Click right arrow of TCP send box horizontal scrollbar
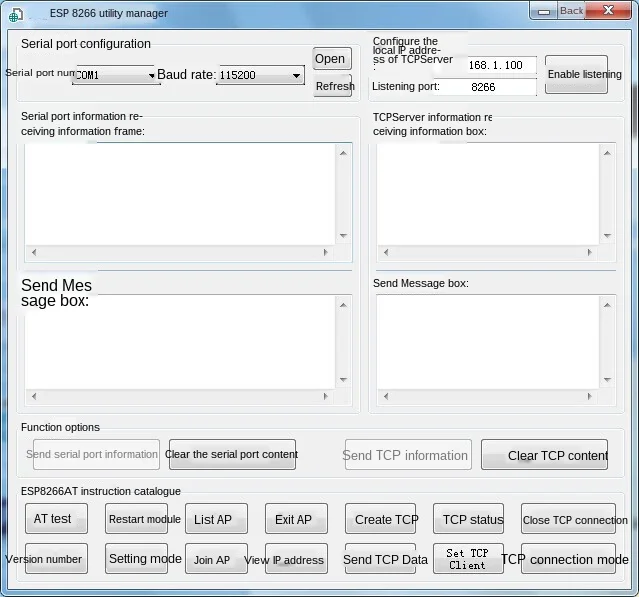Screen dimensions: 639x597 point(589,396)
